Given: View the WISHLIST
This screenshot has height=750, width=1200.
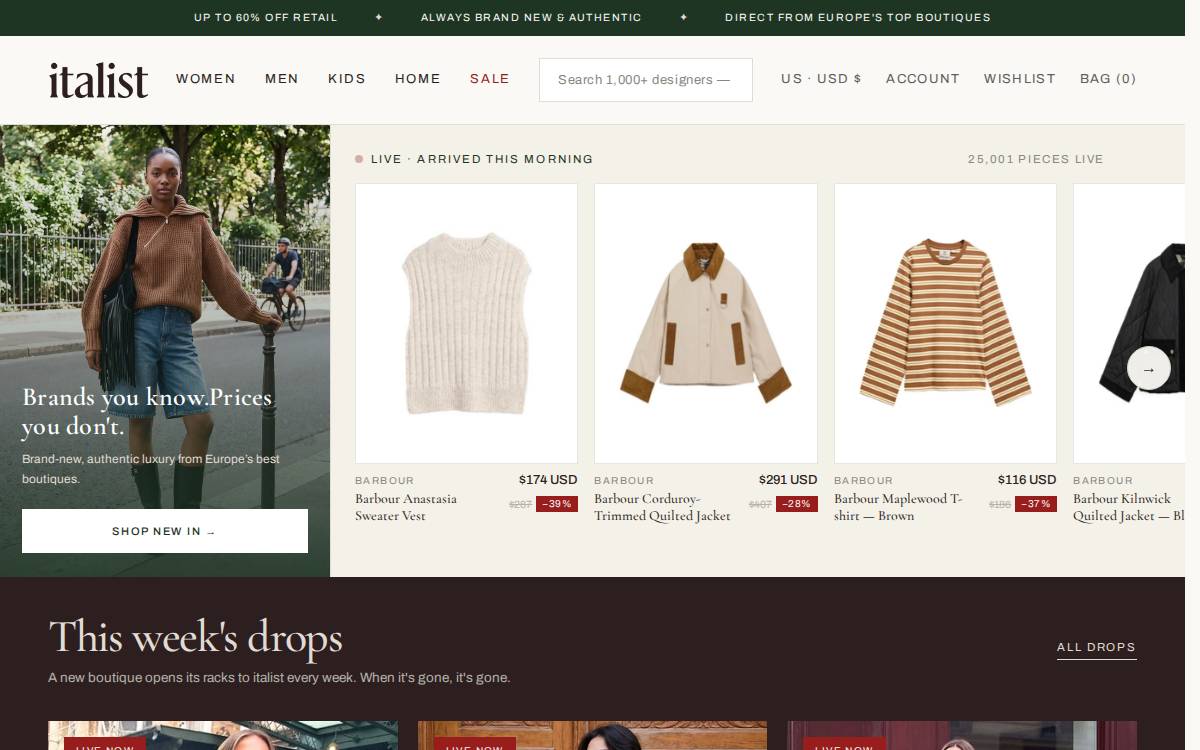Looking at the screenshot, I should click(1020, 79).
